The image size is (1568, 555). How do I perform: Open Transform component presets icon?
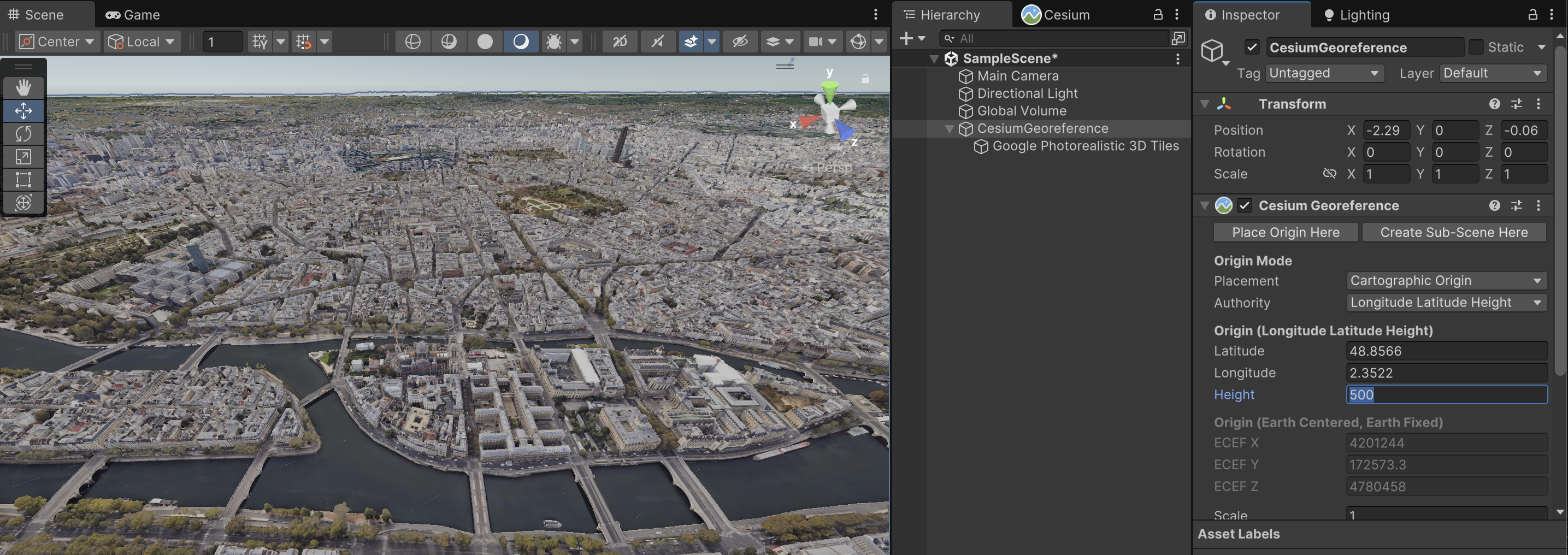tap(1516, 104)
